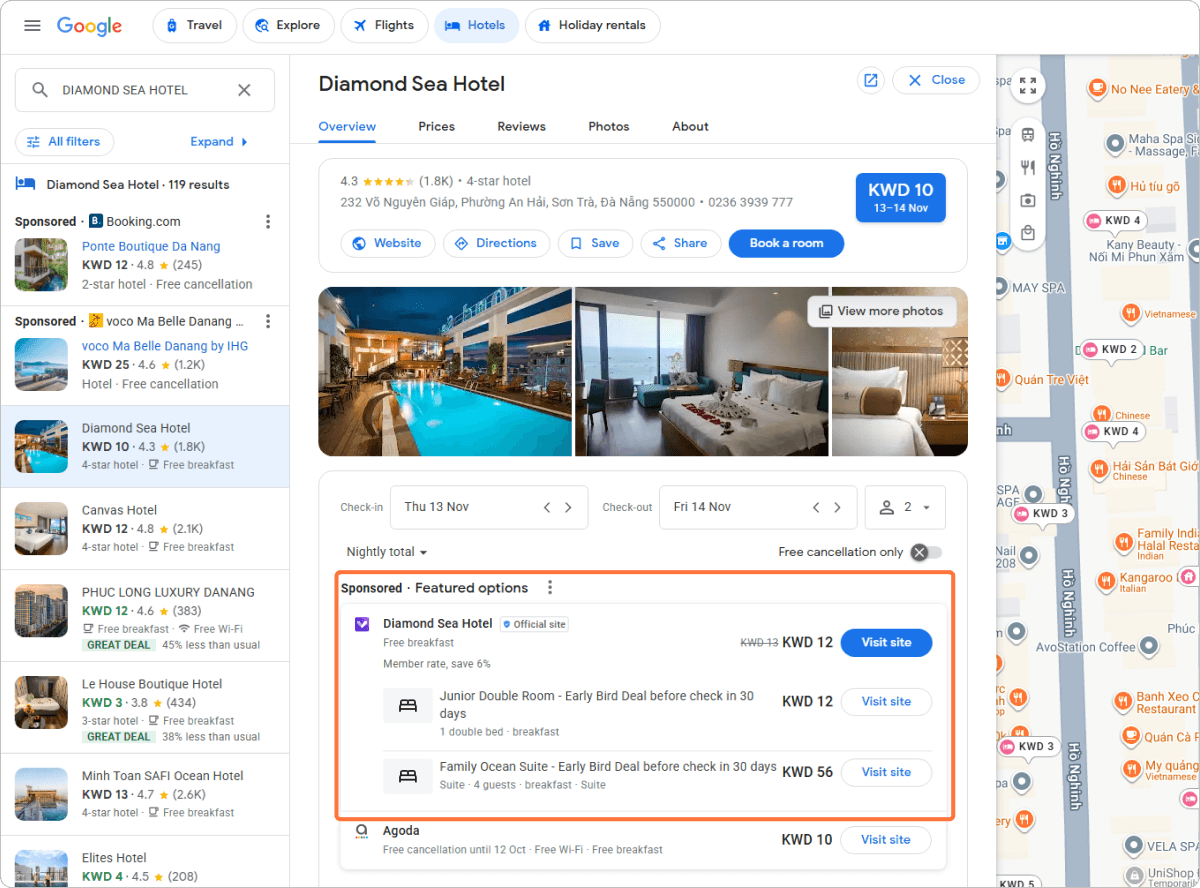Expand the All filters panel
The image size is (1200, 888).
[x=64, y=142]
